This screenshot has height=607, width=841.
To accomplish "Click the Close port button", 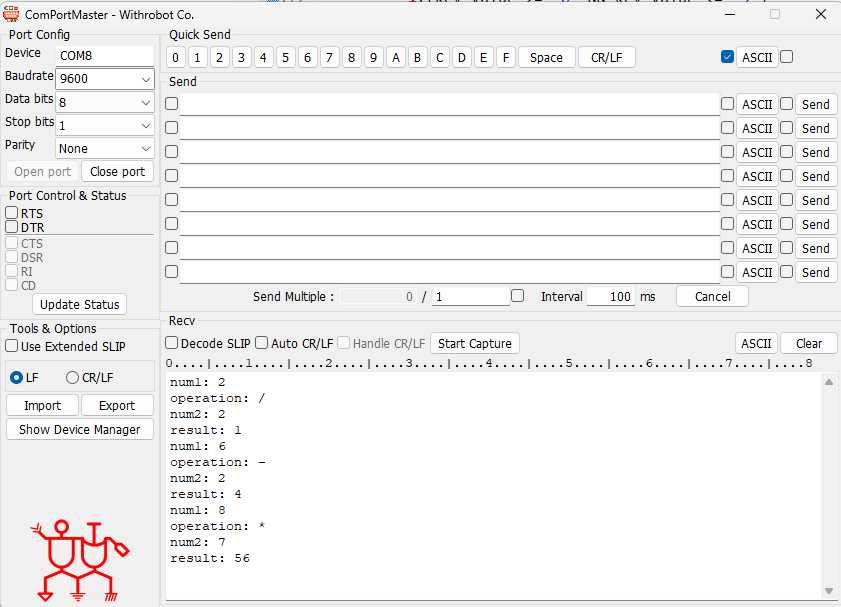I will (117, 172).
